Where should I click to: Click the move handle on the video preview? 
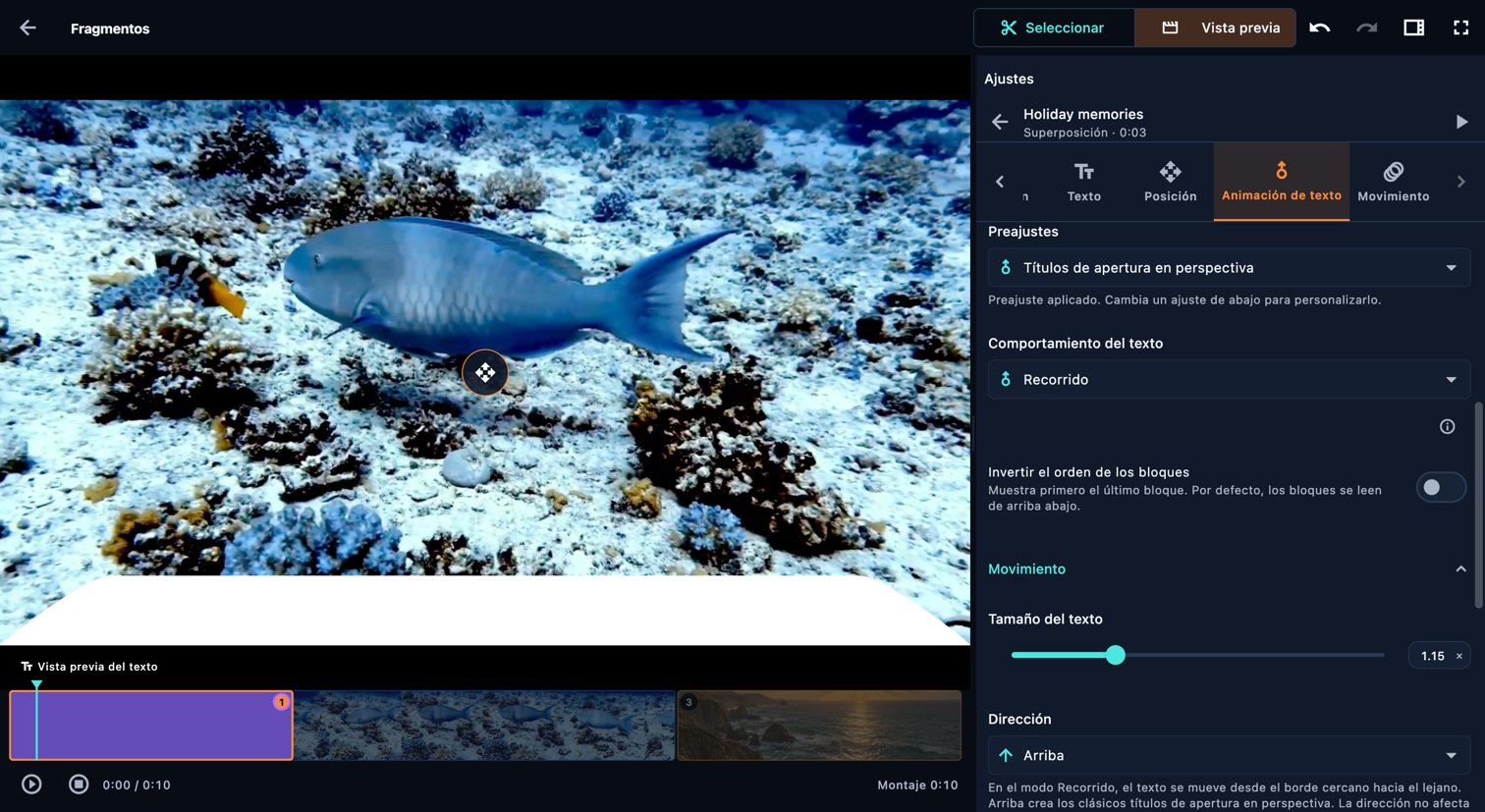(485, 373)
